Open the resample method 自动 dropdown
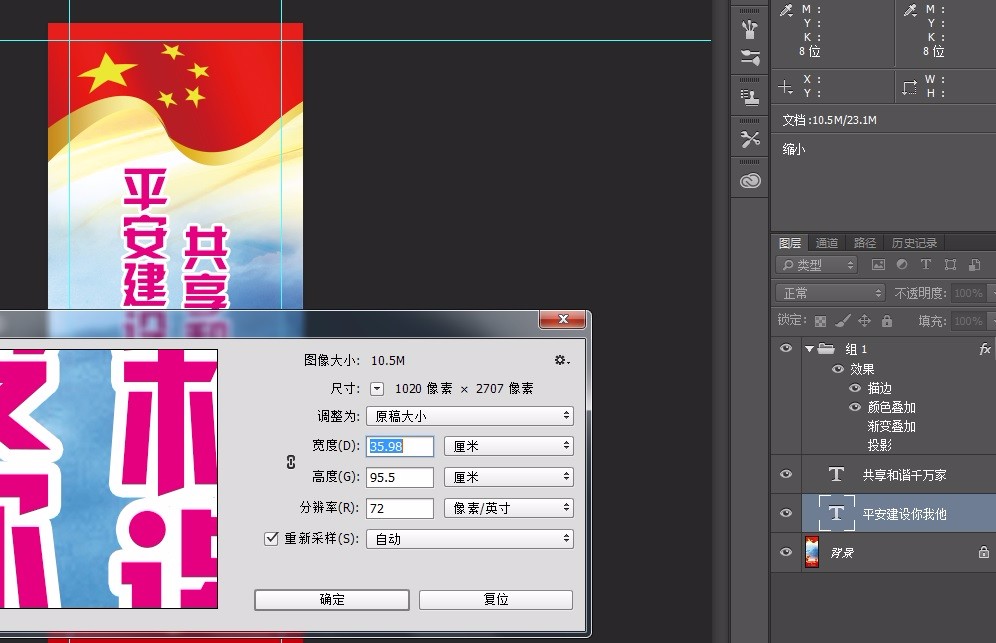 [x=470, y=539]
